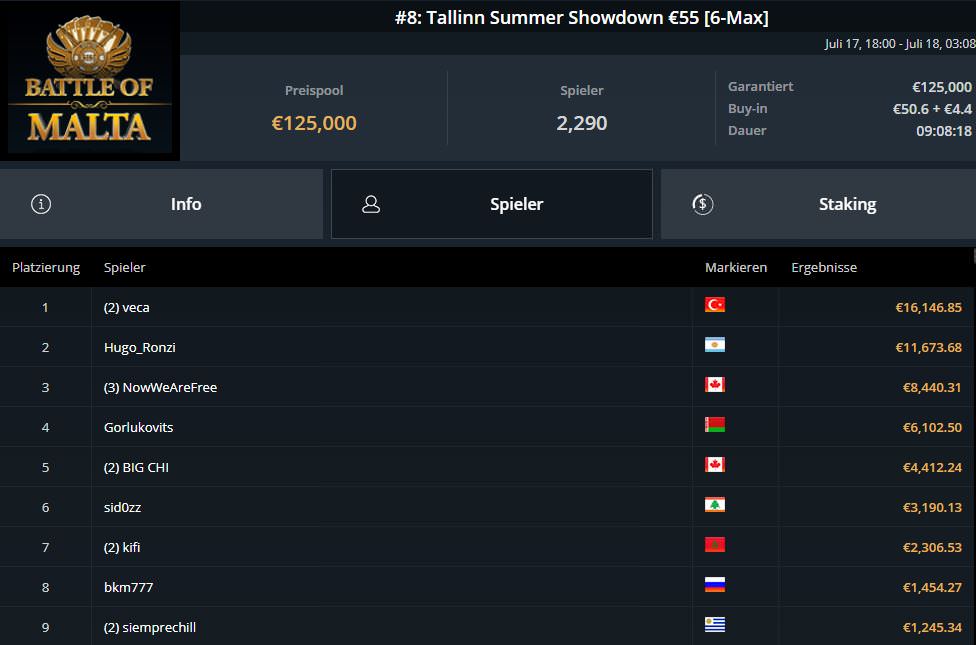Click the Ergebnisse column header

(x=824, y=267)
